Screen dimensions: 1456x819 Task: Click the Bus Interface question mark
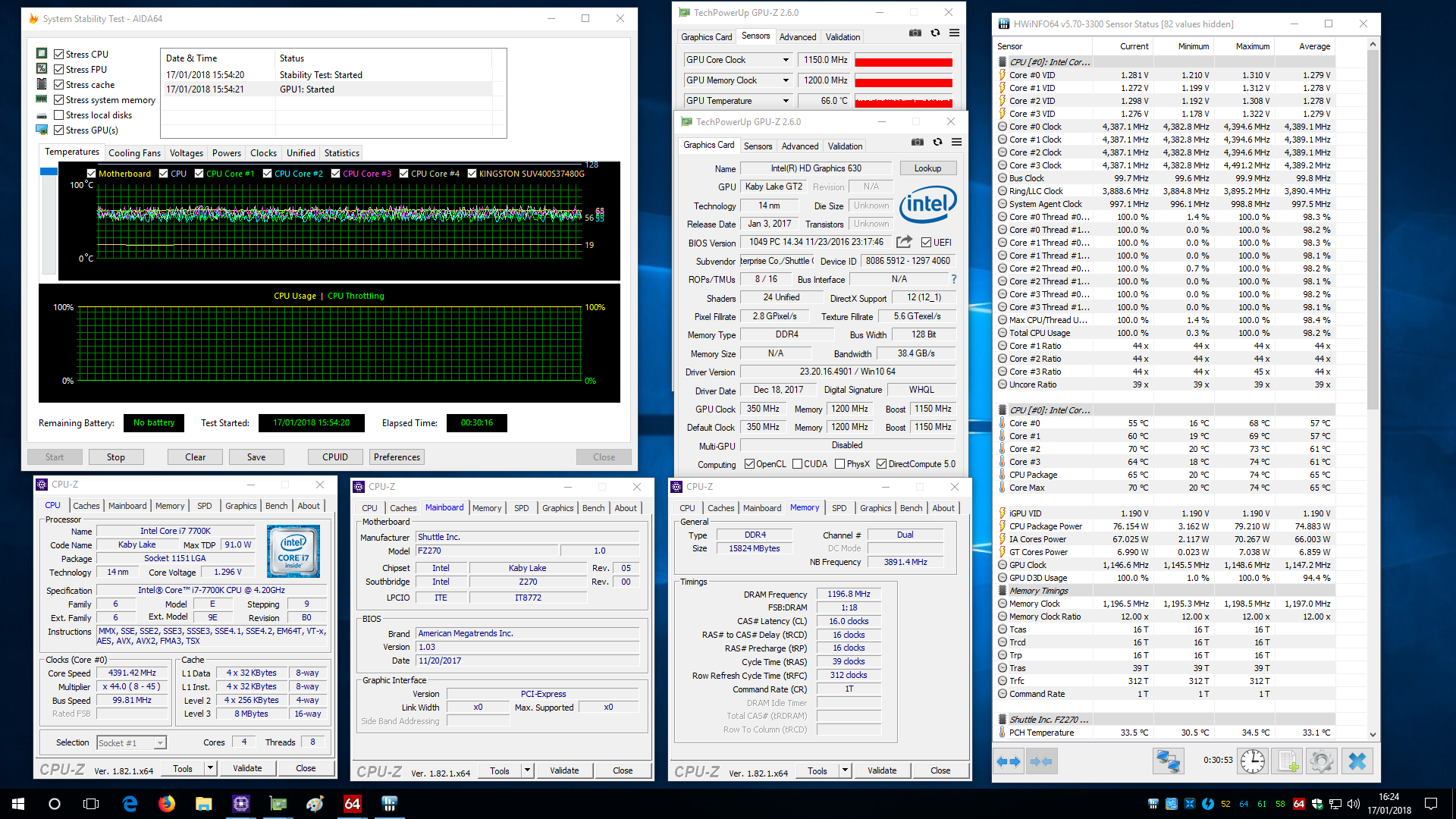[x=954, y=279]
